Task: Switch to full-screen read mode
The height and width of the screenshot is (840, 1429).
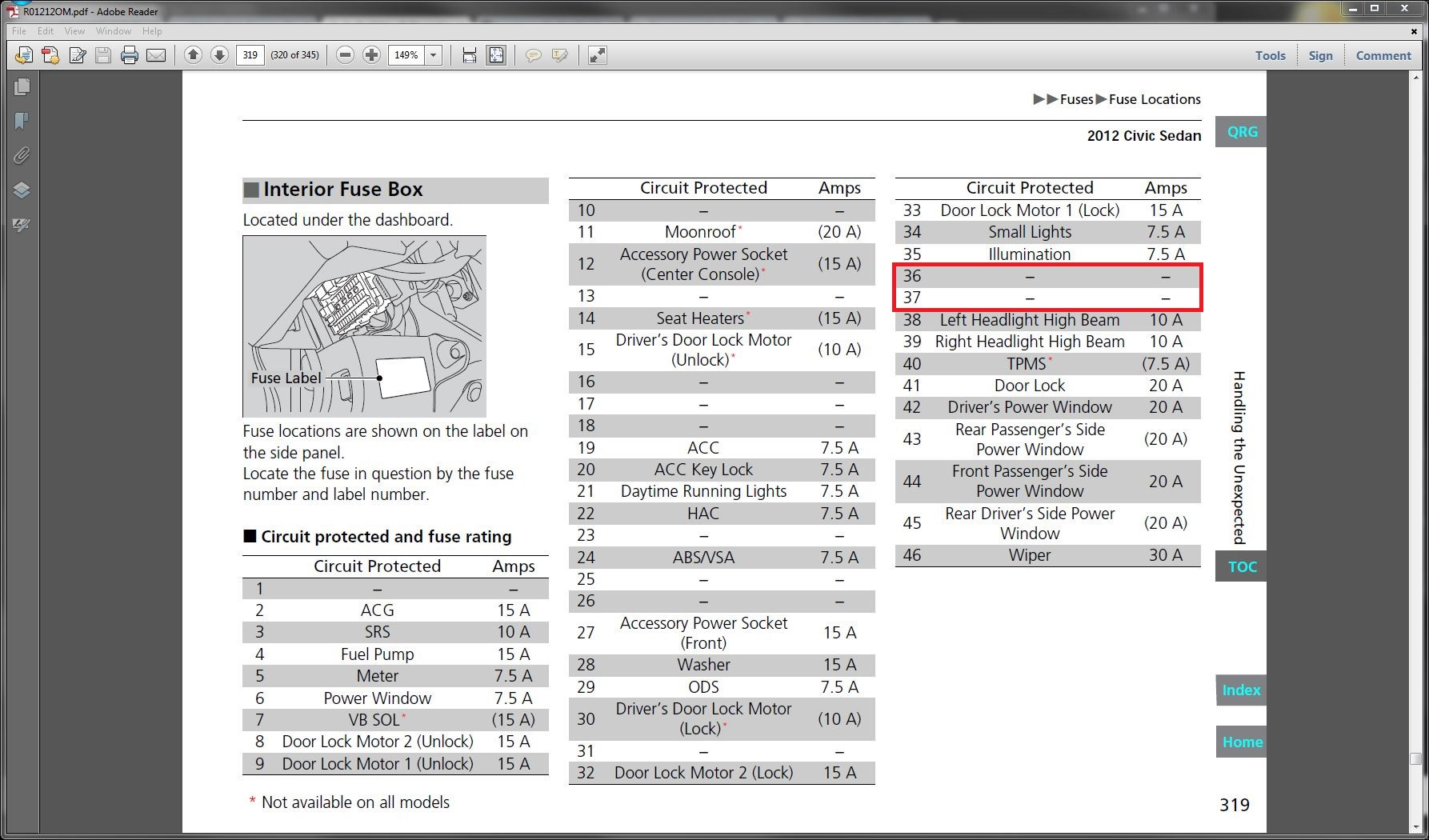Action: pos(597,55)
